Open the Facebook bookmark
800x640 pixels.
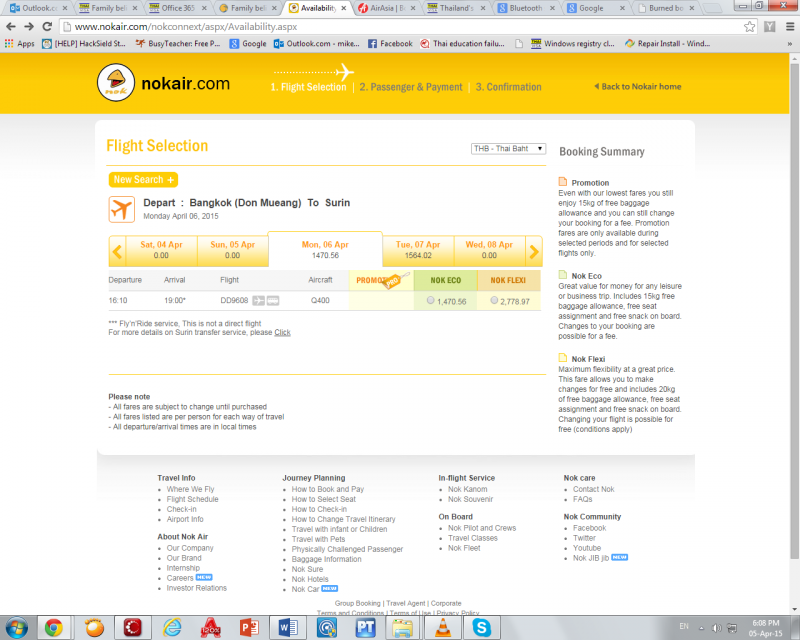click(390, 44)
